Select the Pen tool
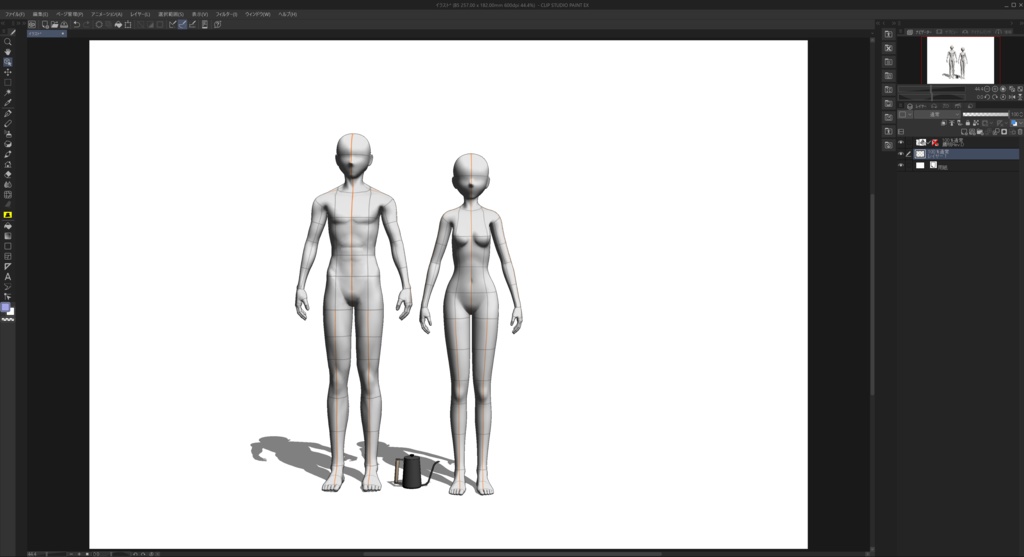The width and height of the screenshot is (1024, 557). pos(8,113)
